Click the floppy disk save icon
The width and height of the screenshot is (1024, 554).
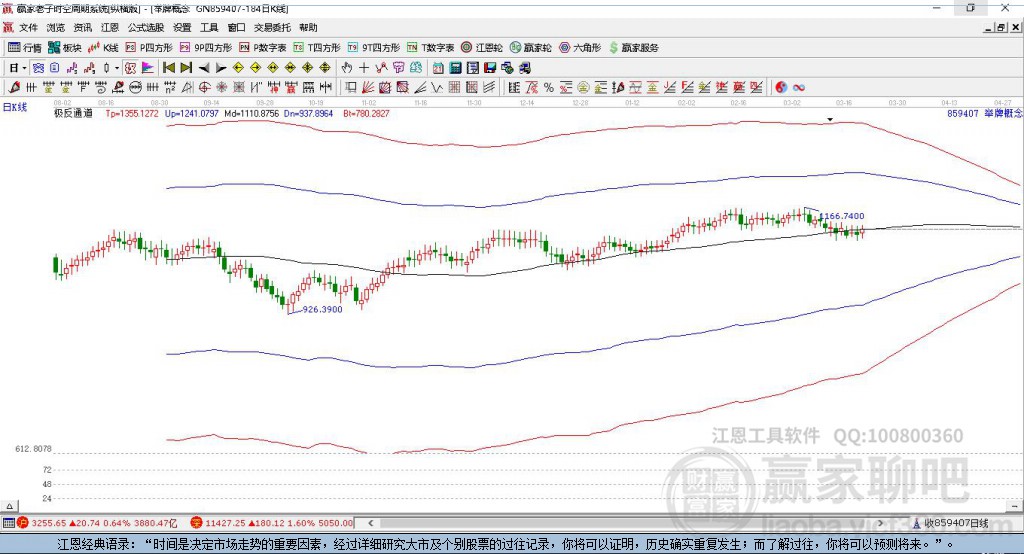[x=490, y=68]
